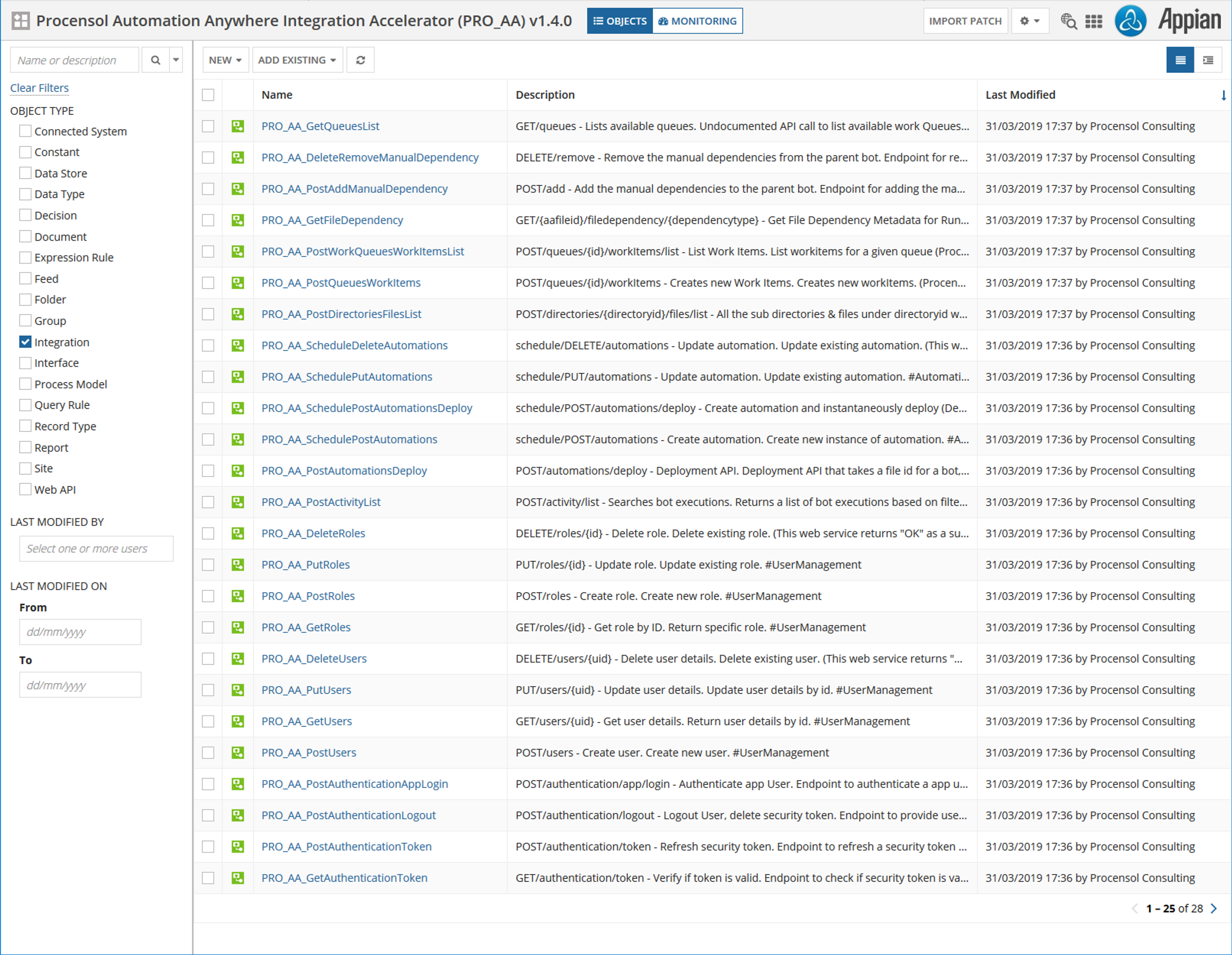Click integration icon for PRO_AA_SchedulePutAutomations
The width and height of the screenshot is (1232, 955).
click(238, 376)
